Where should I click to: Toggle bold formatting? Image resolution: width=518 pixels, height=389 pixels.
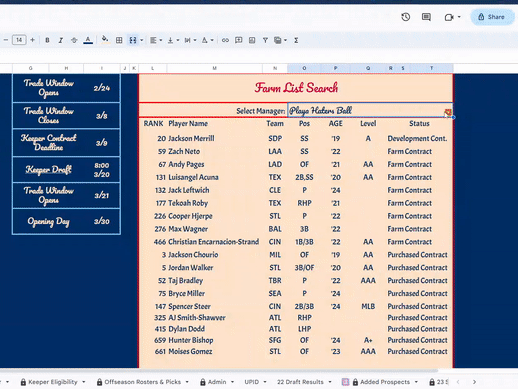[47, 40]
